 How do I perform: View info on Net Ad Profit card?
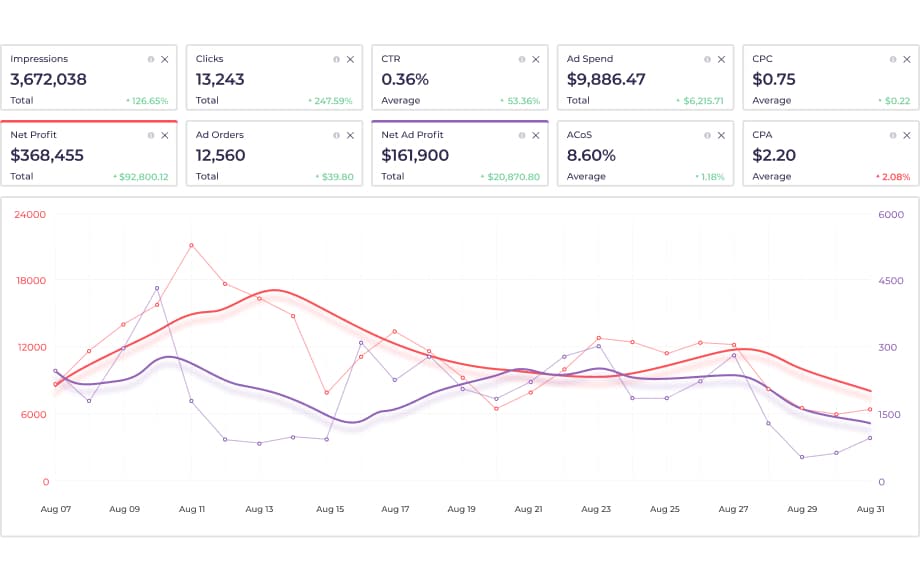click(522, 135)
